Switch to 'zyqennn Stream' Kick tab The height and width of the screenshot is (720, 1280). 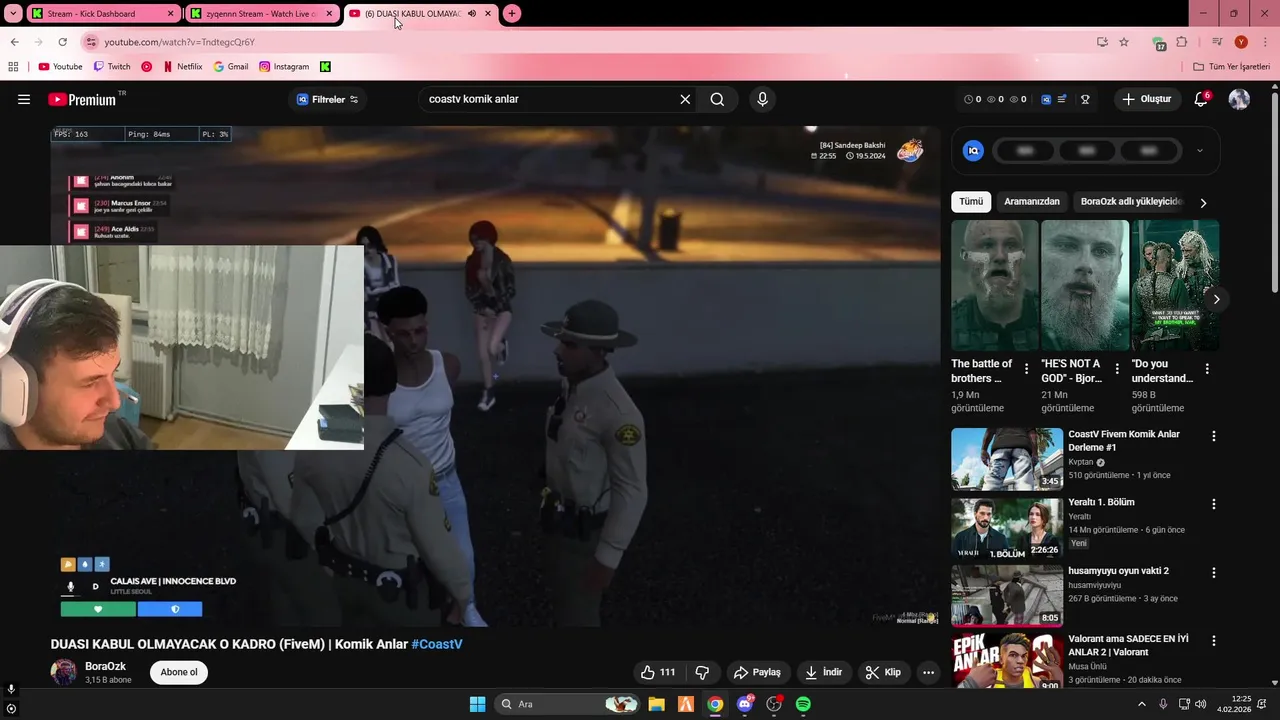pyautogui.click(x=261, y=14)
